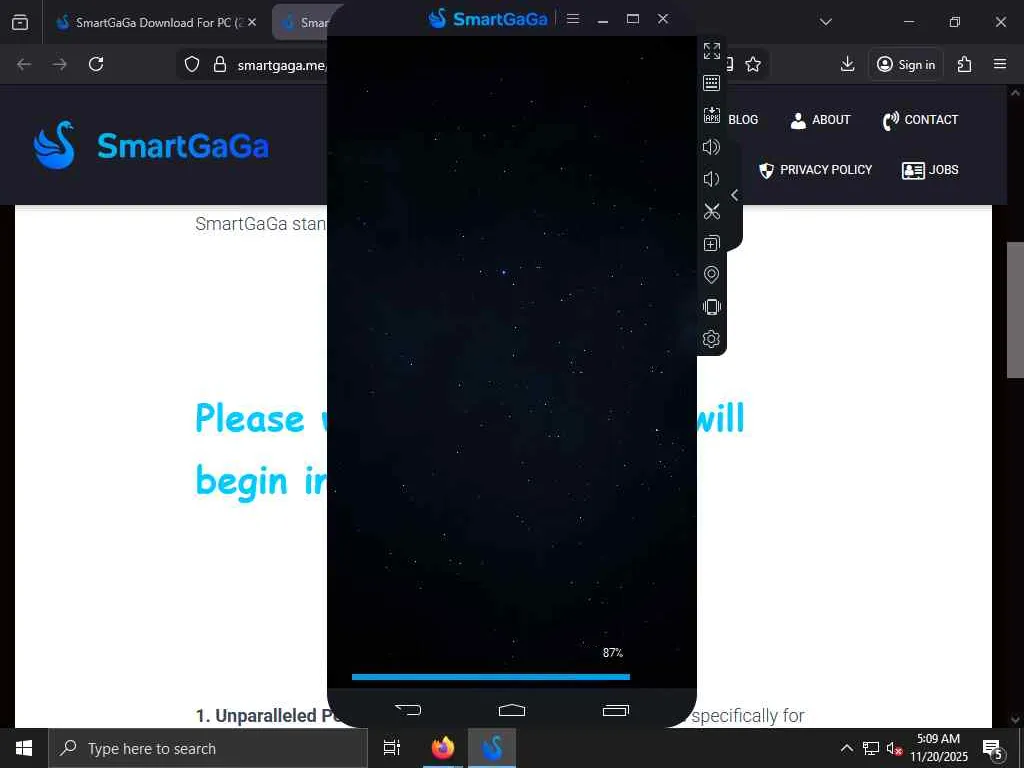Tap the Android home navigation button

(x=511, y=710)
